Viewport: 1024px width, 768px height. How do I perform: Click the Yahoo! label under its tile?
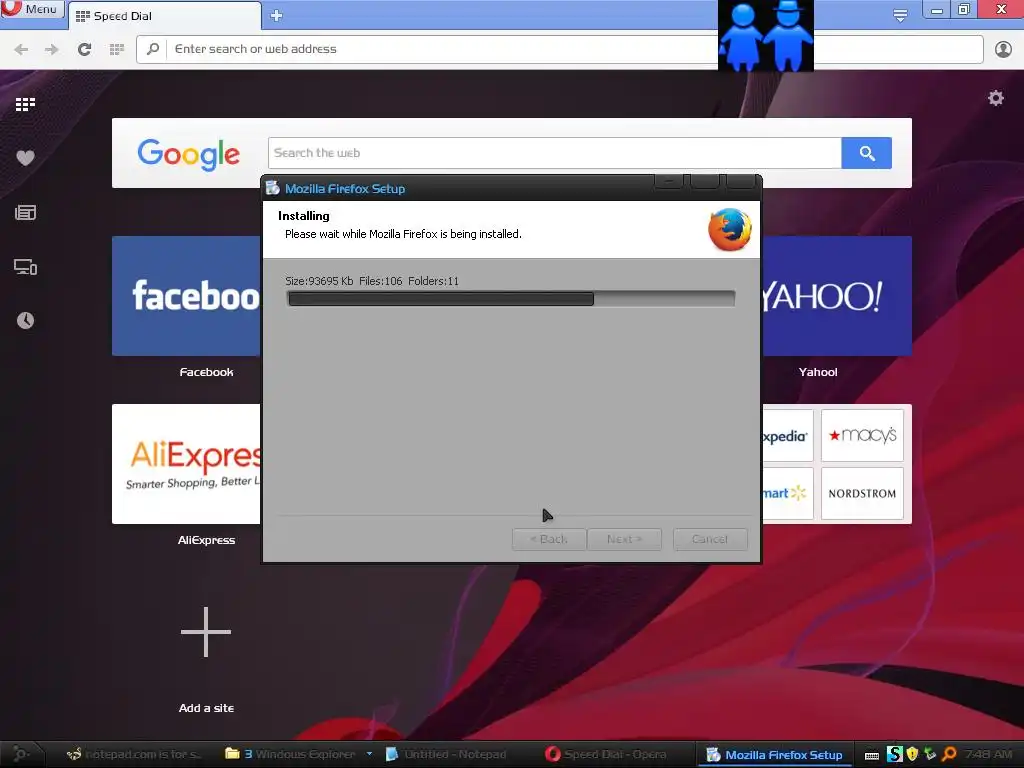coord(818,372)
